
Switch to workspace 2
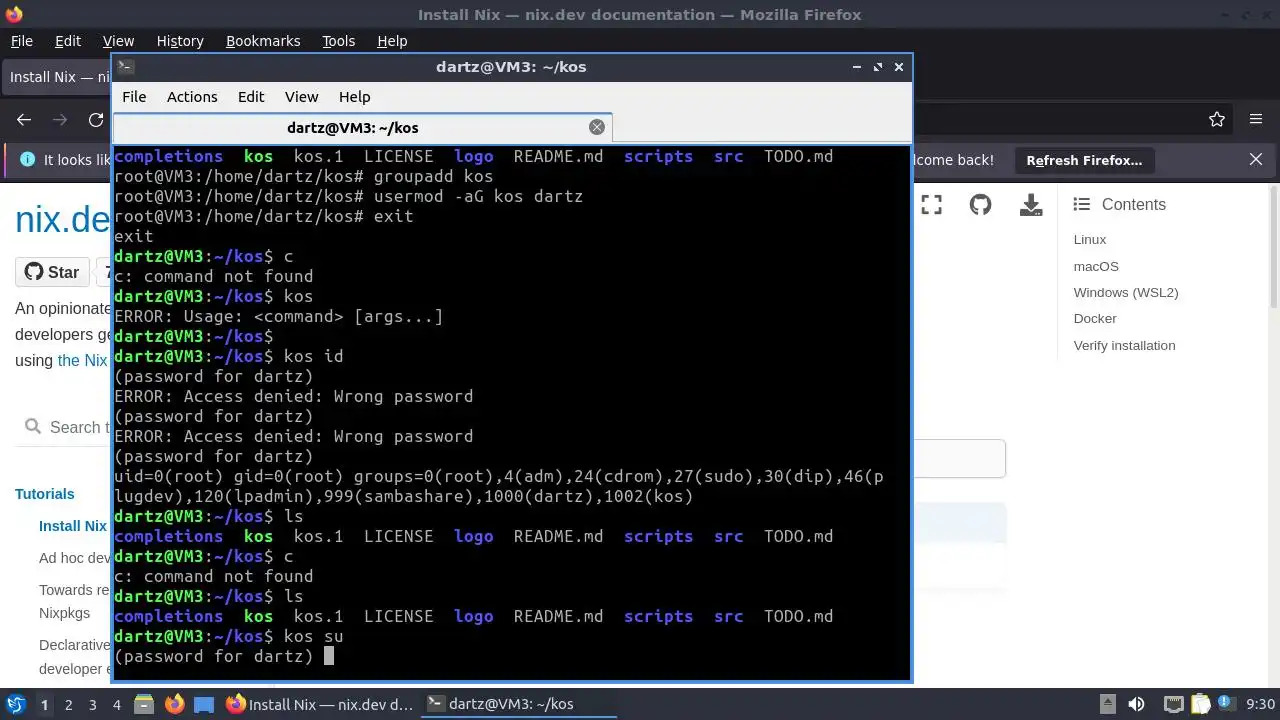[69, 705]
